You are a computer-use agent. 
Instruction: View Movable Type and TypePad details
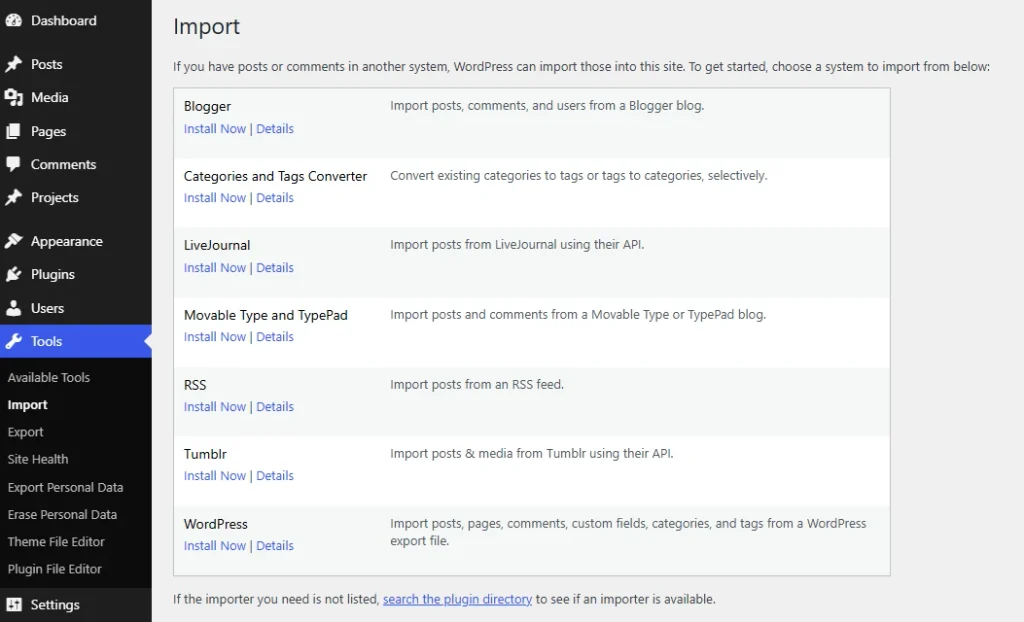(275, 337)
